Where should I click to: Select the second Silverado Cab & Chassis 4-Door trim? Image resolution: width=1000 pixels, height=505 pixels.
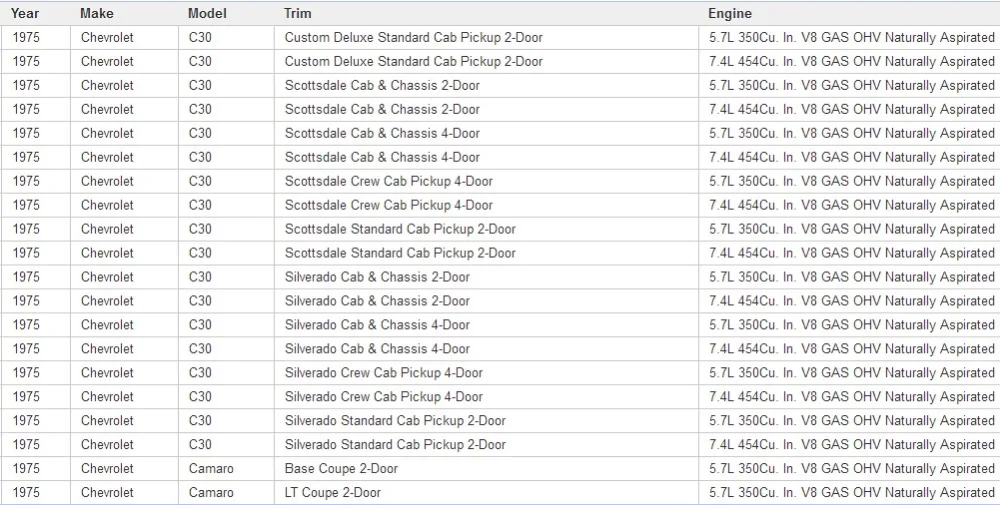(x=377, y=349)
